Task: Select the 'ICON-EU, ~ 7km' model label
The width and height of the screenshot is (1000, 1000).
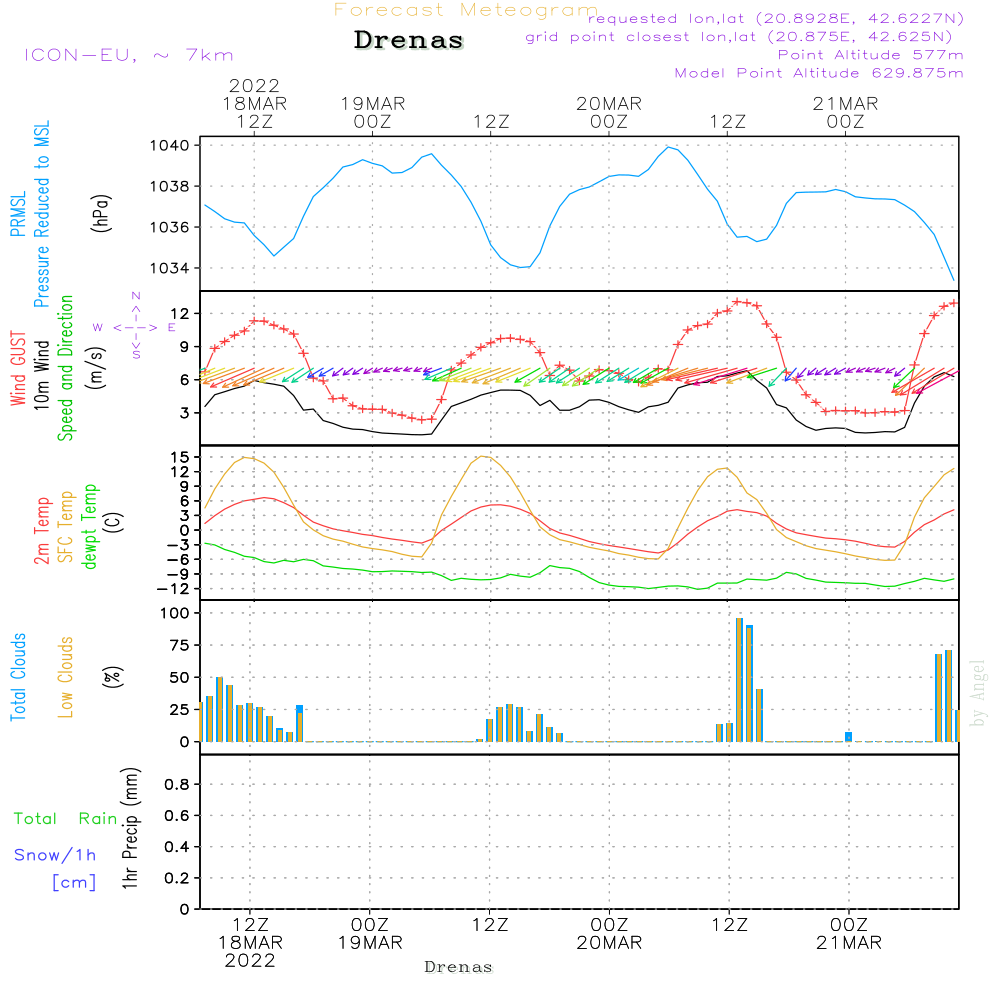Action: pos(129,55)
